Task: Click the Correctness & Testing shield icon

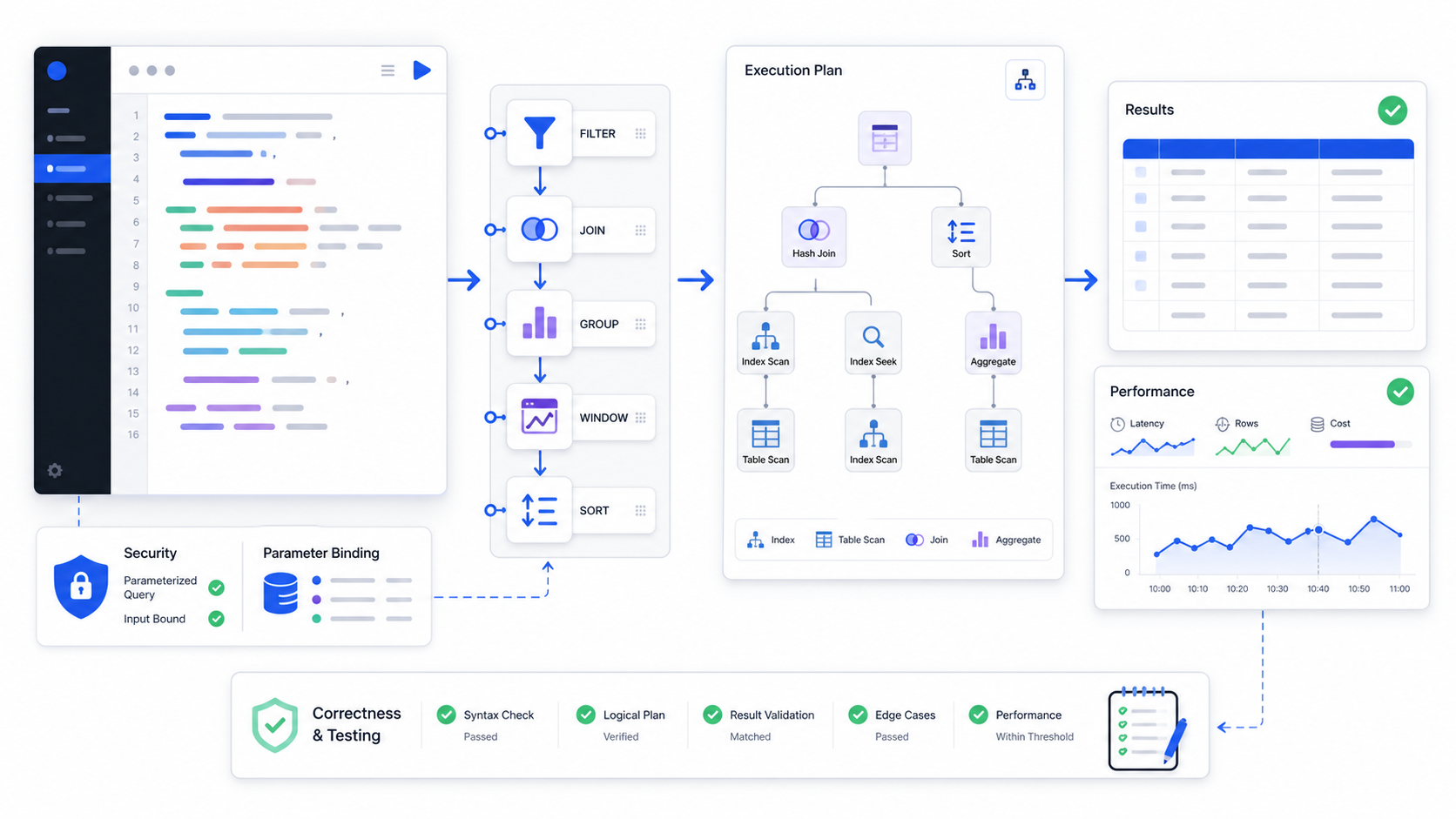Action: pos(274,725)
